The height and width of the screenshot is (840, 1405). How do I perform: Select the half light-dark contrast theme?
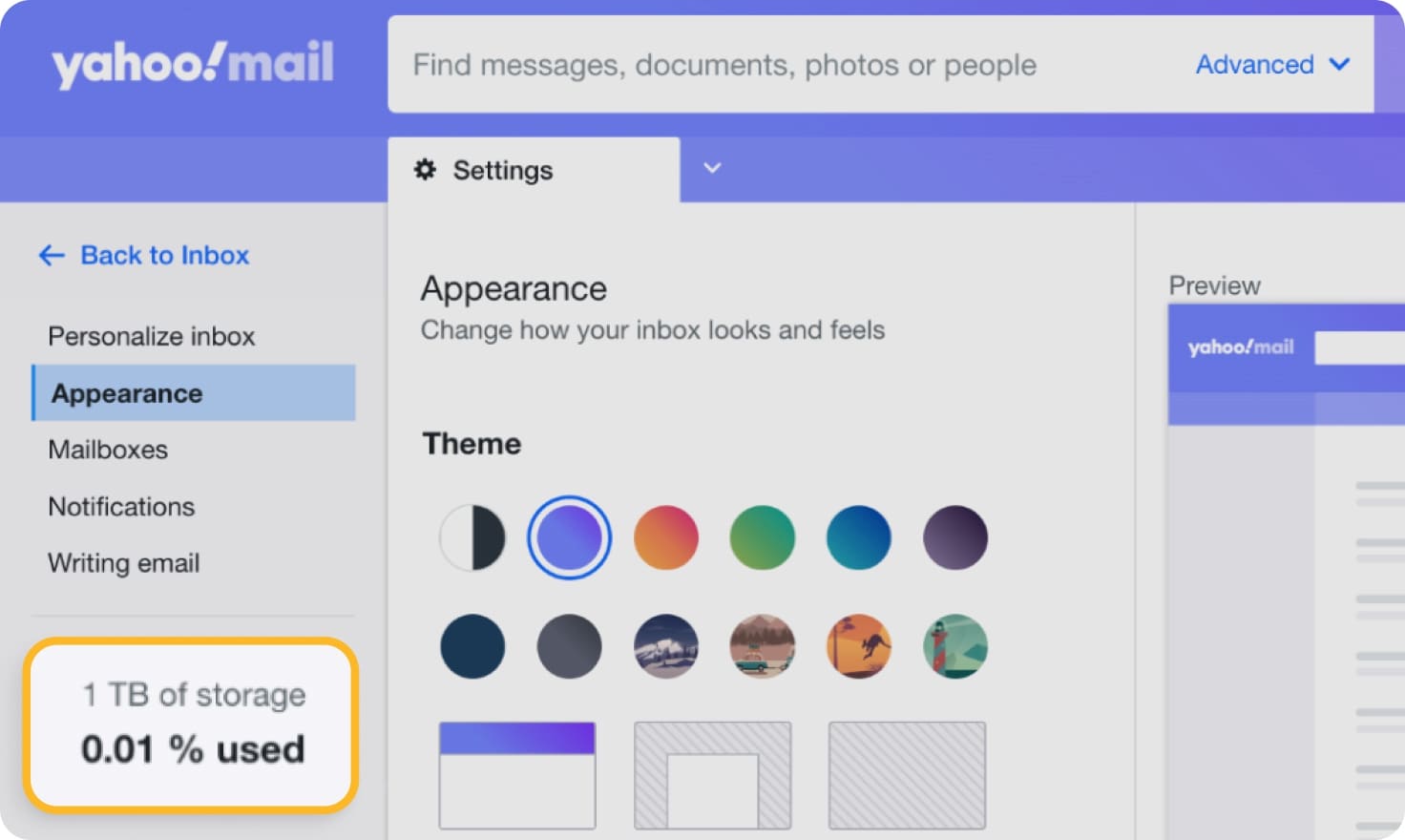click(472, 537)
